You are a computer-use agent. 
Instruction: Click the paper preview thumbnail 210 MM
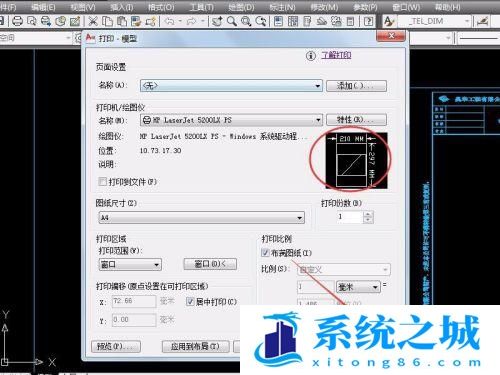click(356, 161)
